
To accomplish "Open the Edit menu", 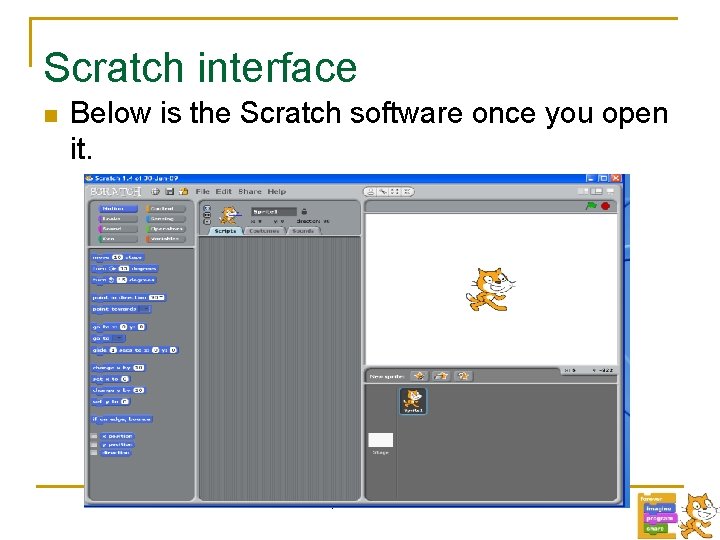I will [224, 191].
